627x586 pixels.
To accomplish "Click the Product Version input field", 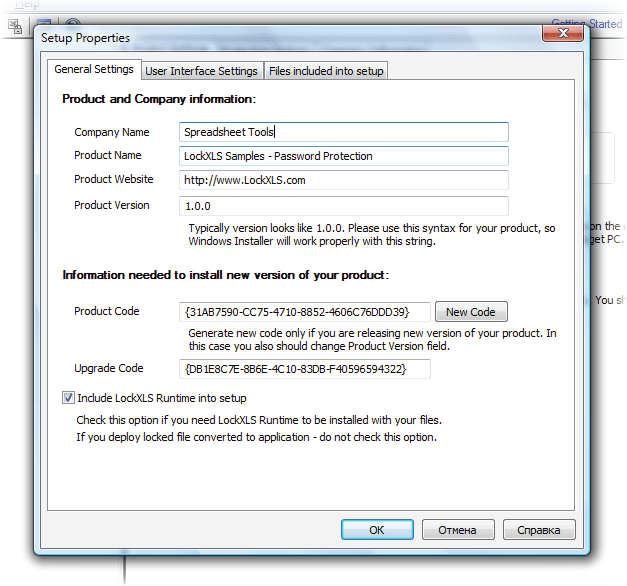I will tap(344, 206).
